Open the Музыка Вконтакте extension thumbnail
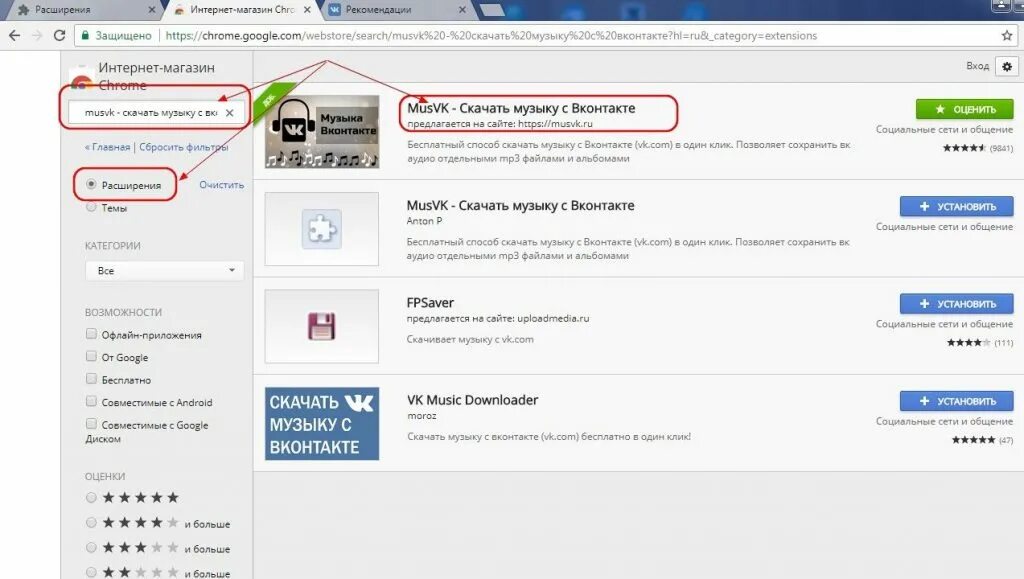 click(322, 131)
